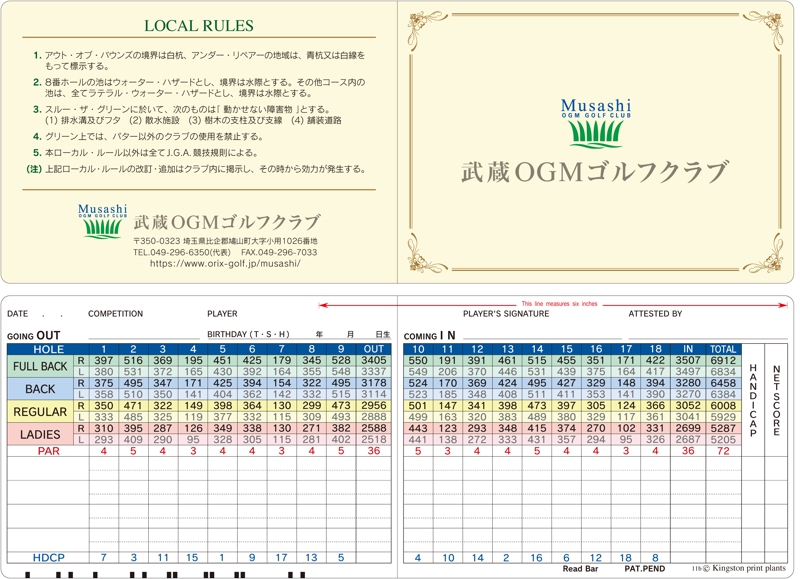The image size is (800, 579).
Task: Click the GOING OUT heading
Action: 34,336
